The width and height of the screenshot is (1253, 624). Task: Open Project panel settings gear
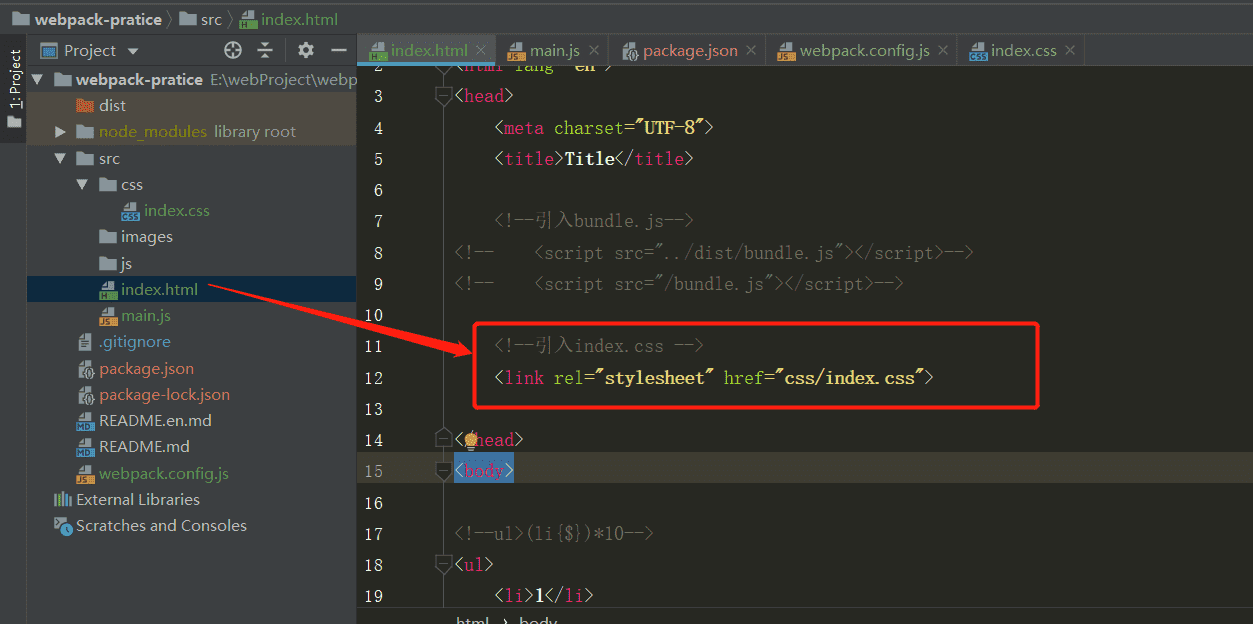point(306,50)
